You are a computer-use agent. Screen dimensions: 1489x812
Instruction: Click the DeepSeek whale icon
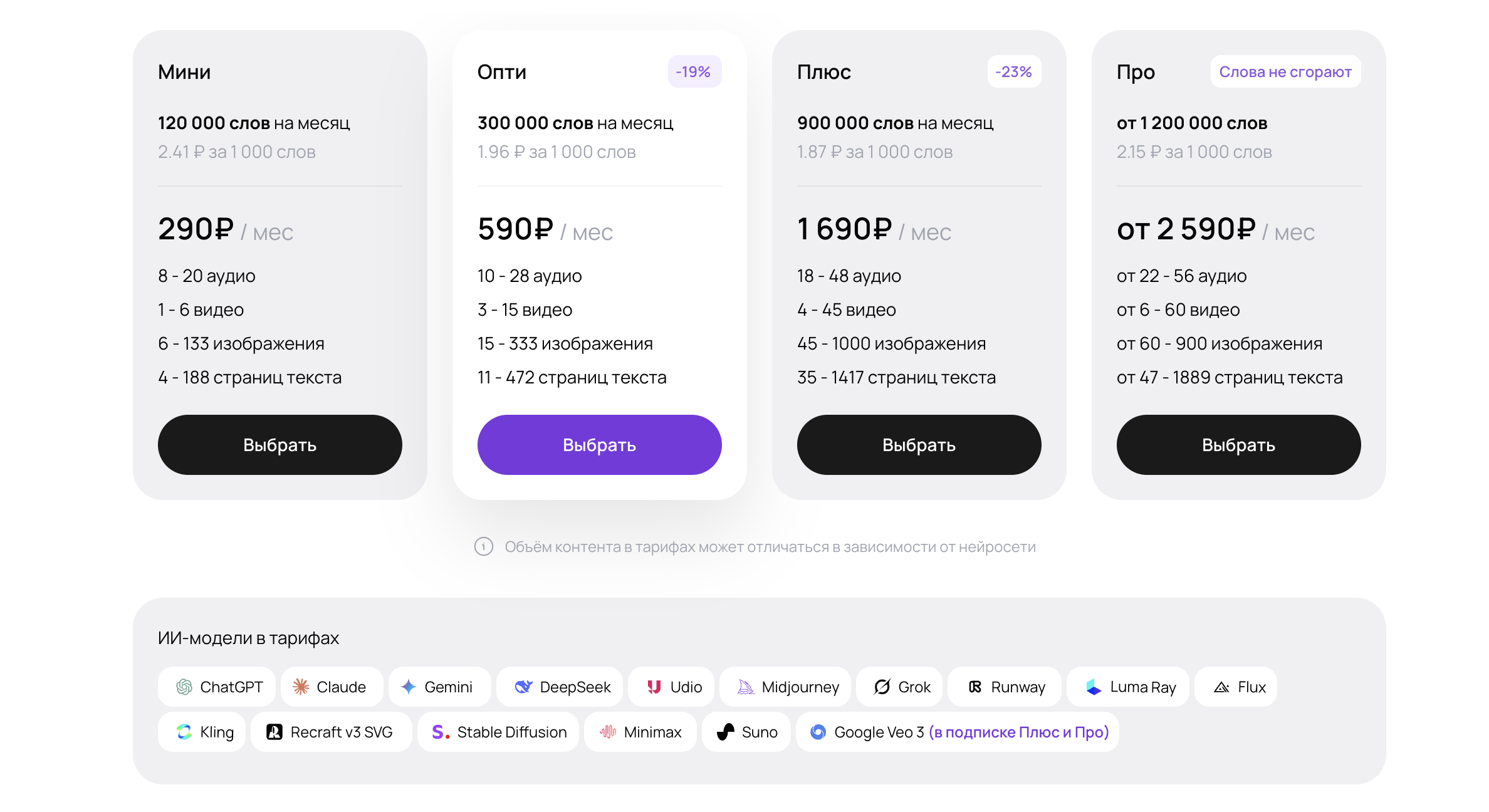pyautogui.click(x=523, y=687)
